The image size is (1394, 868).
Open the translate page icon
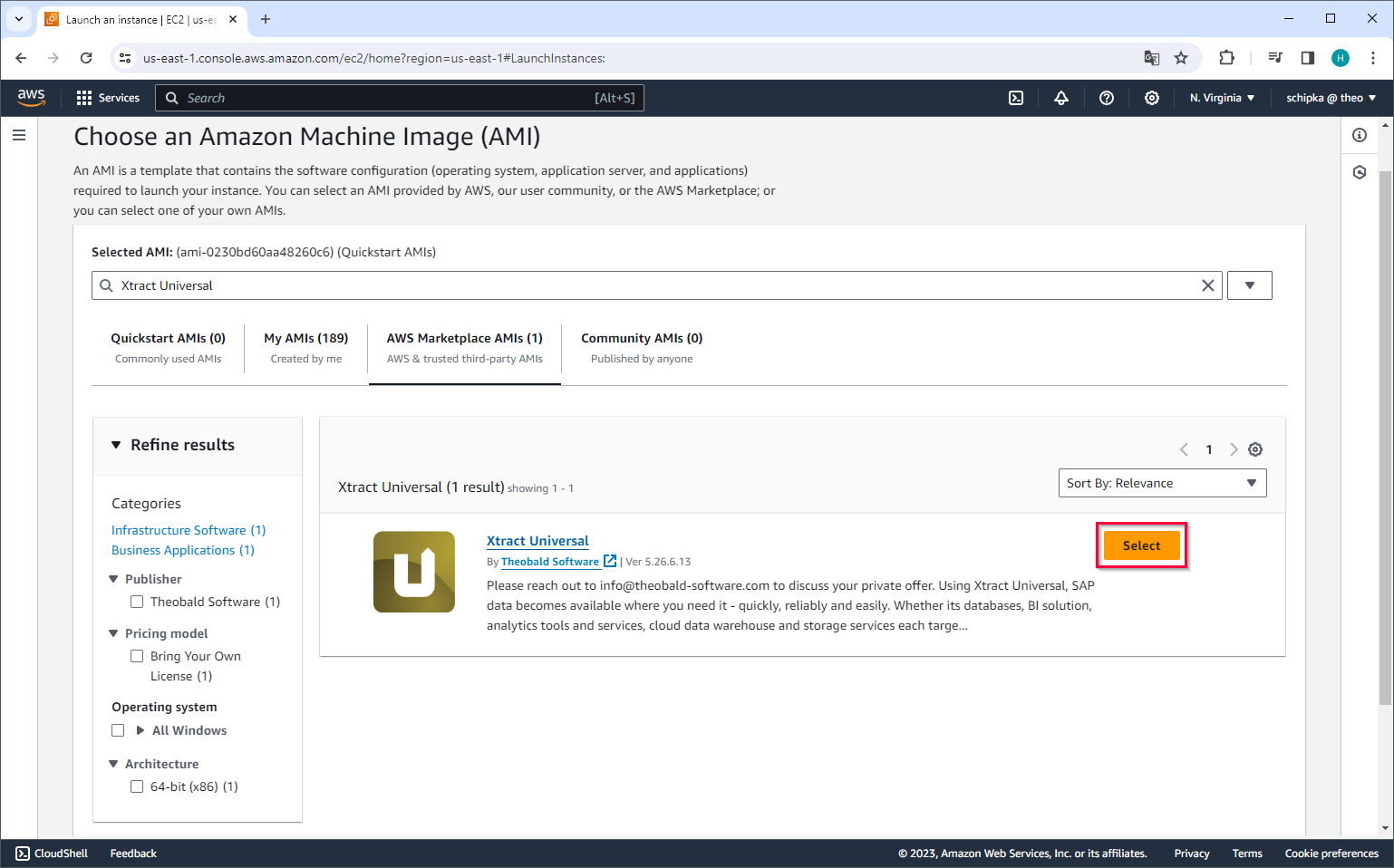click(1152, 58)
